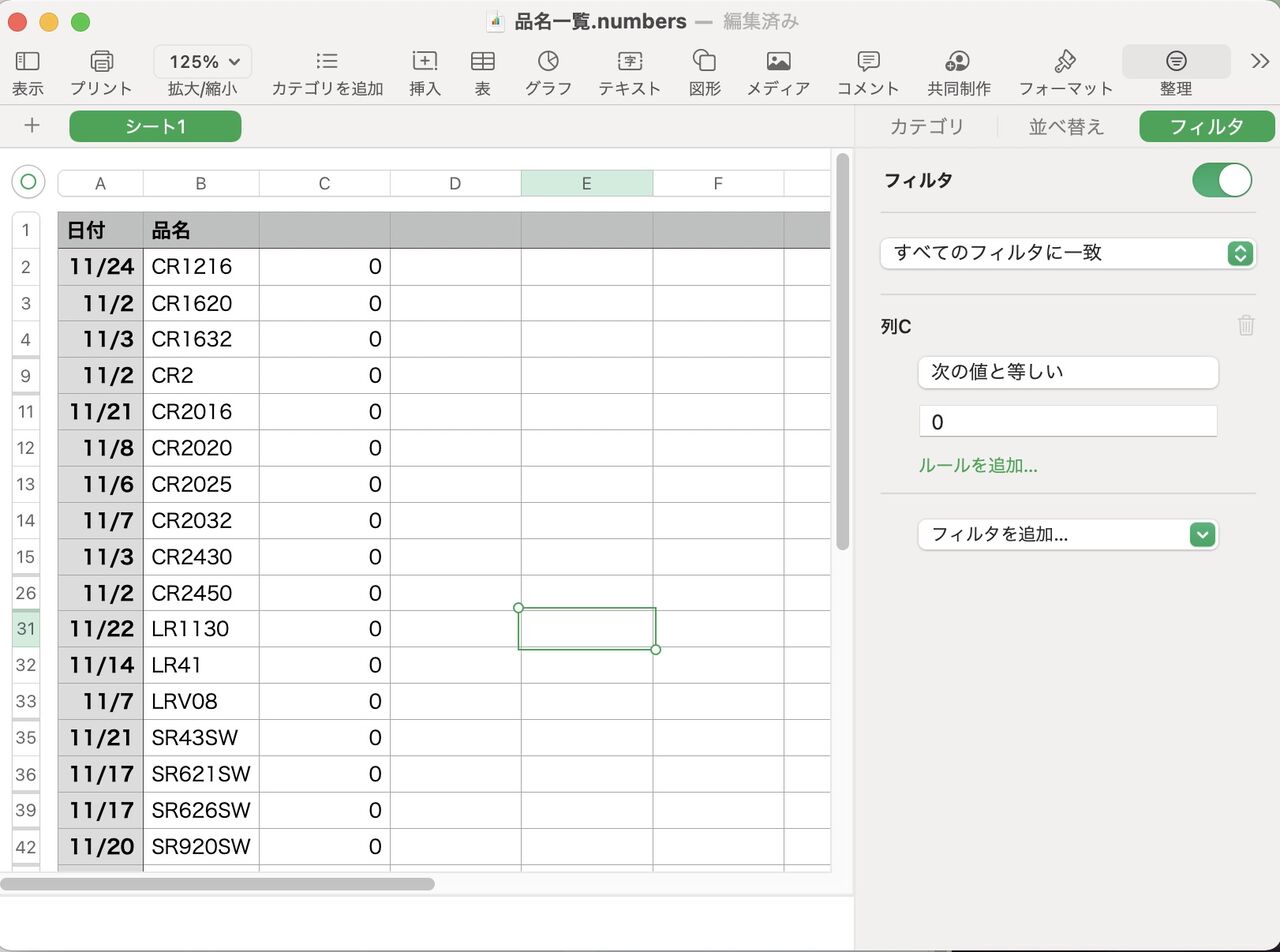
Task: Select the LR1130 cell
Action: [x=201, y=629]
